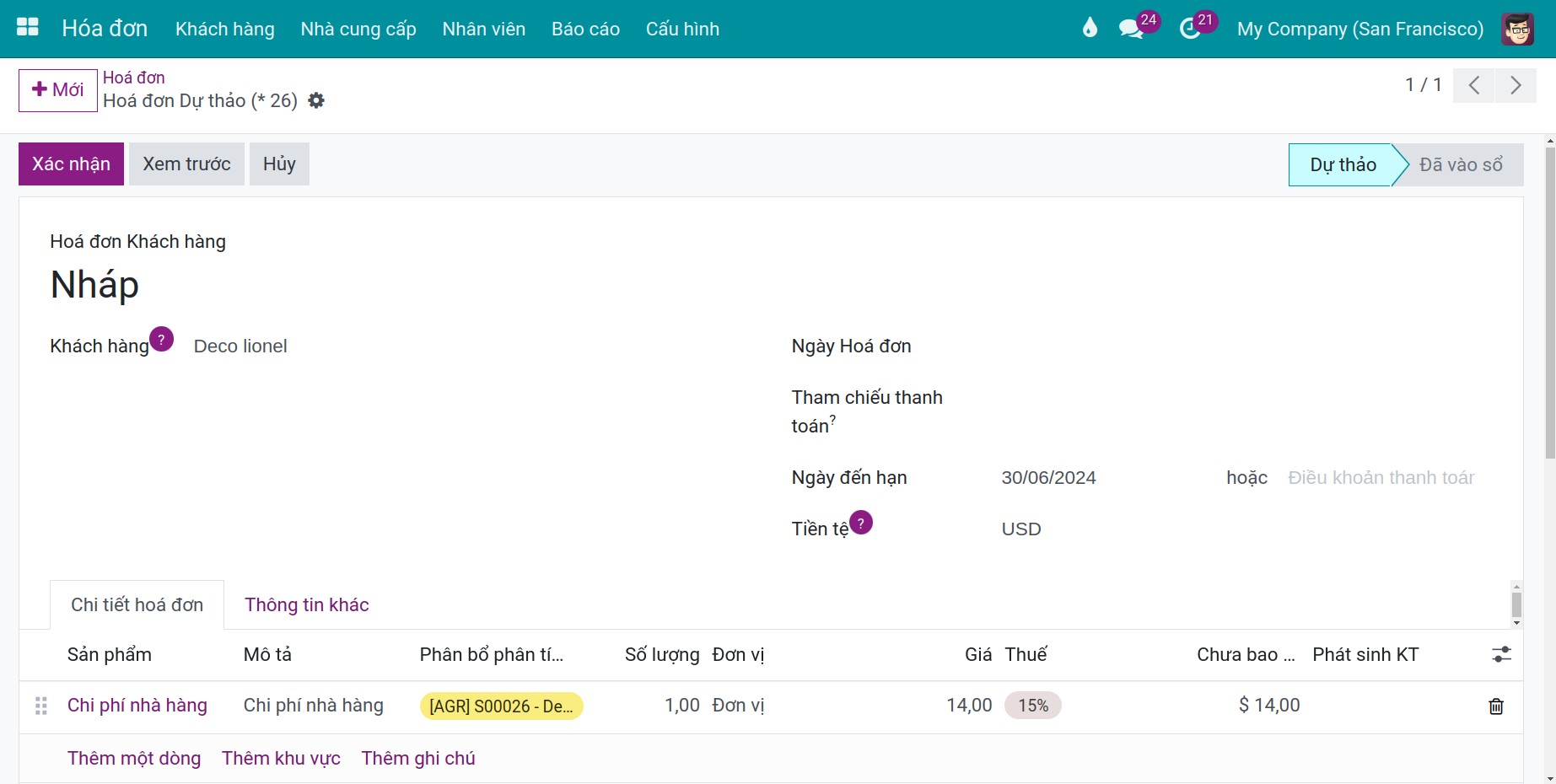Select Chi tiết hoá đơn tab
1556x784 pixels.
click(x=137, y=604)
